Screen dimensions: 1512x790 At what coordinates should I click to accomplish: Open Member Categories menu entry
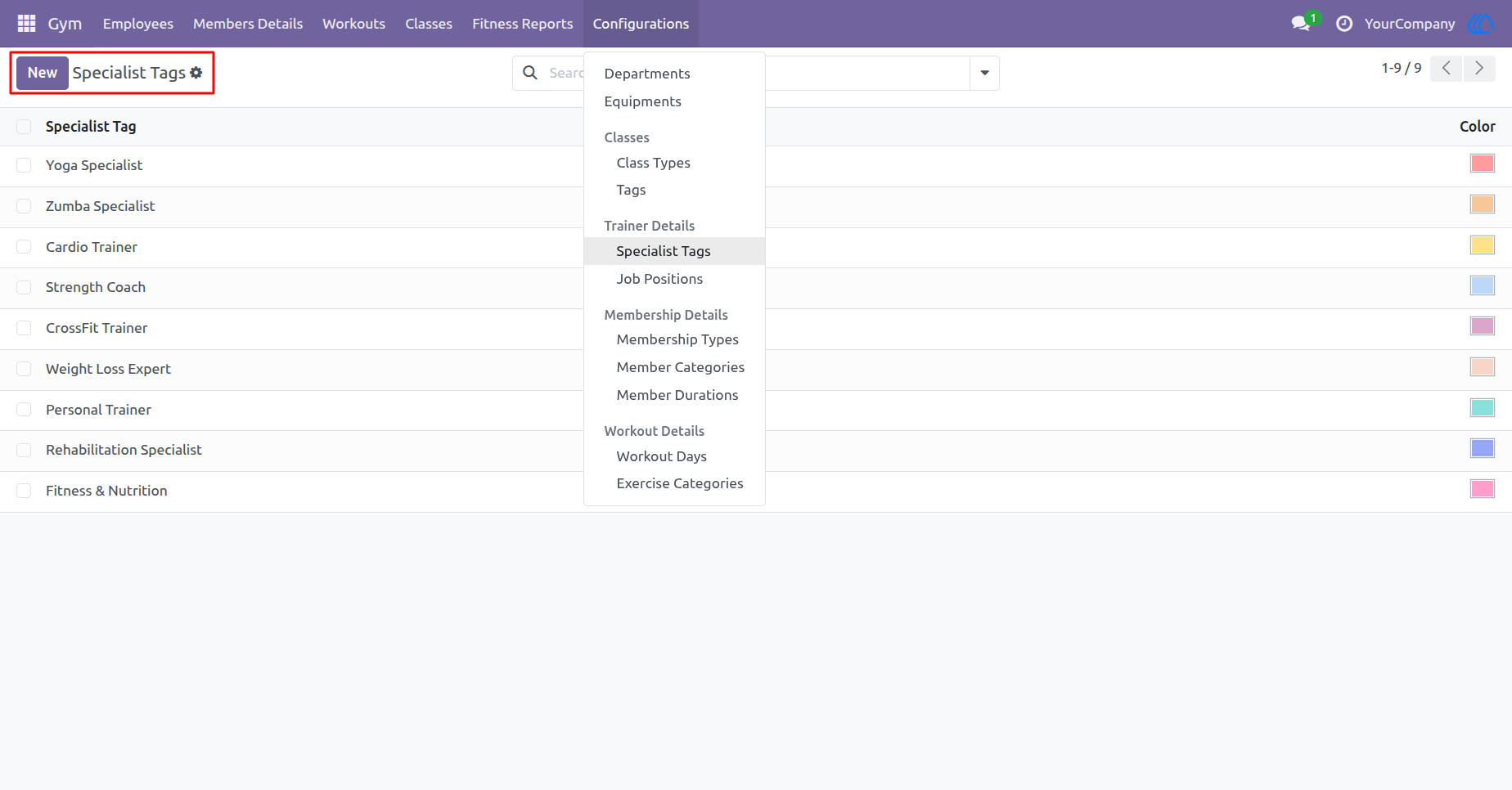[x=681, y=367]
